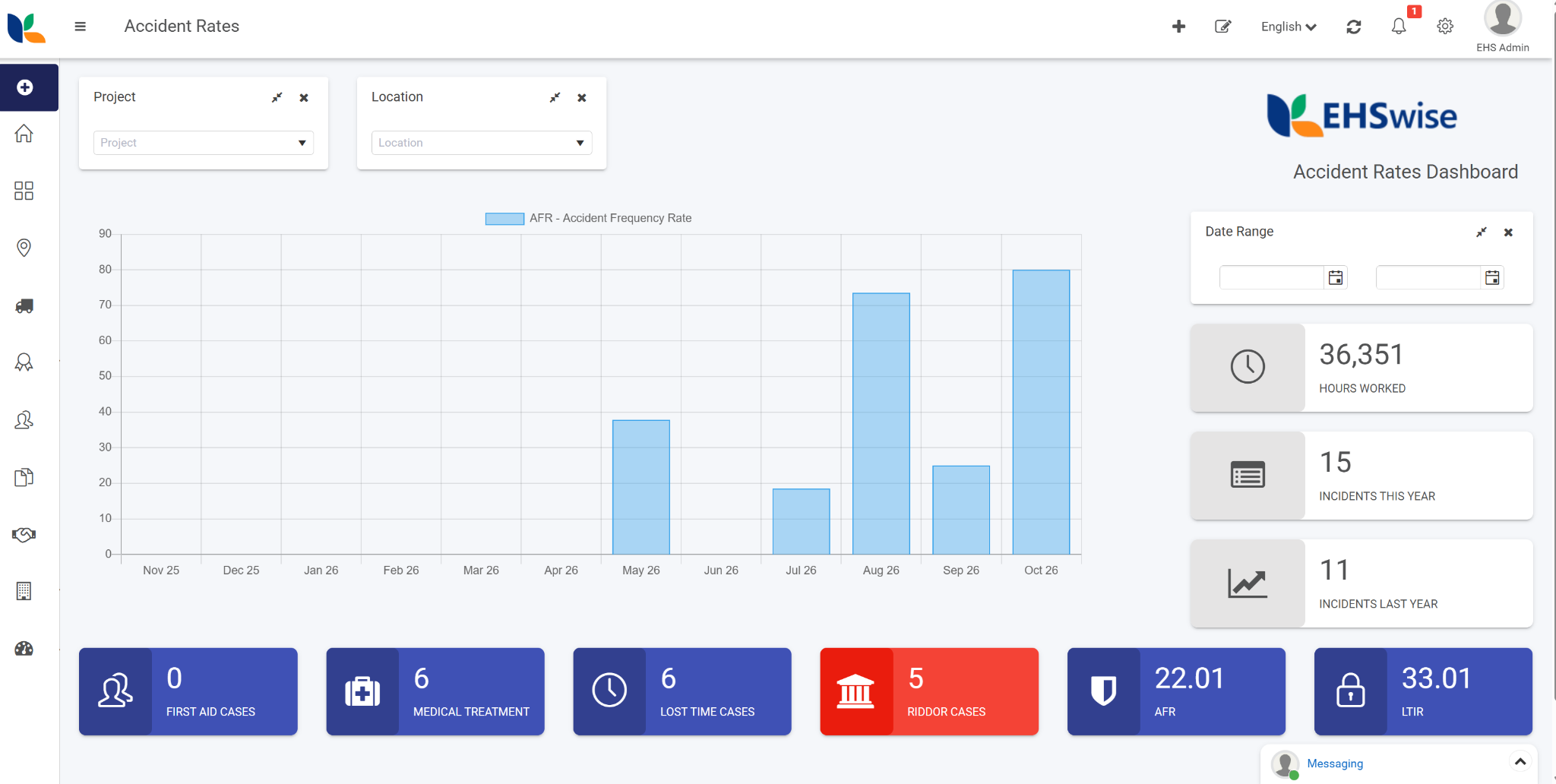
Task: Open EHS Admin user avatar
Action: coord(1502,17)
